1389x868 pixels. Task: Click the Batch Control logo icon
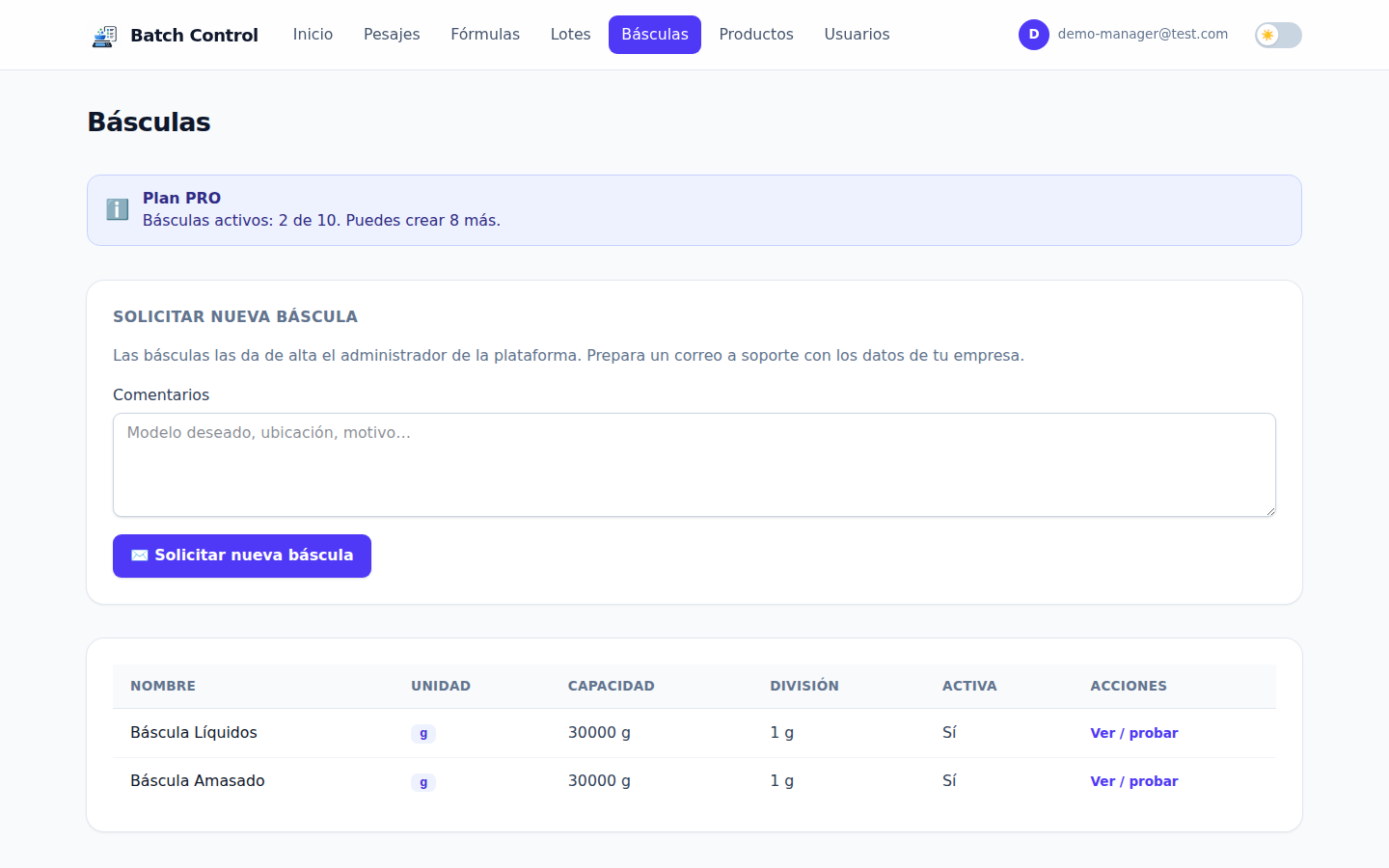coord(104,36)
